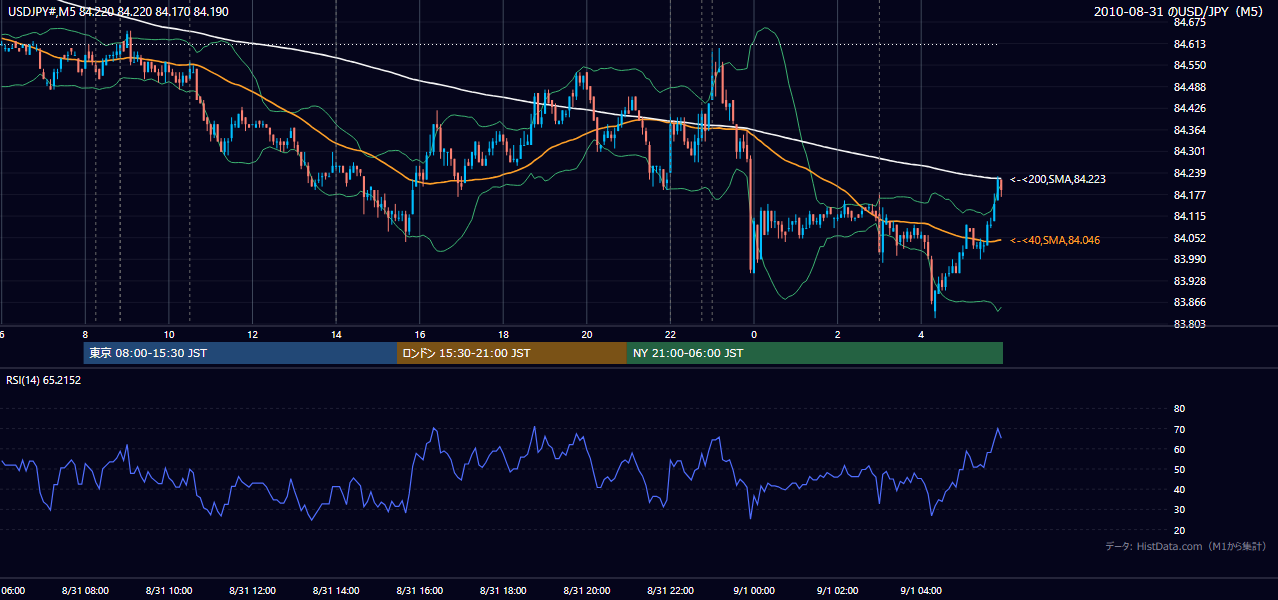Click the 8/31 08:00 time axis label

[x=85, y=591]
